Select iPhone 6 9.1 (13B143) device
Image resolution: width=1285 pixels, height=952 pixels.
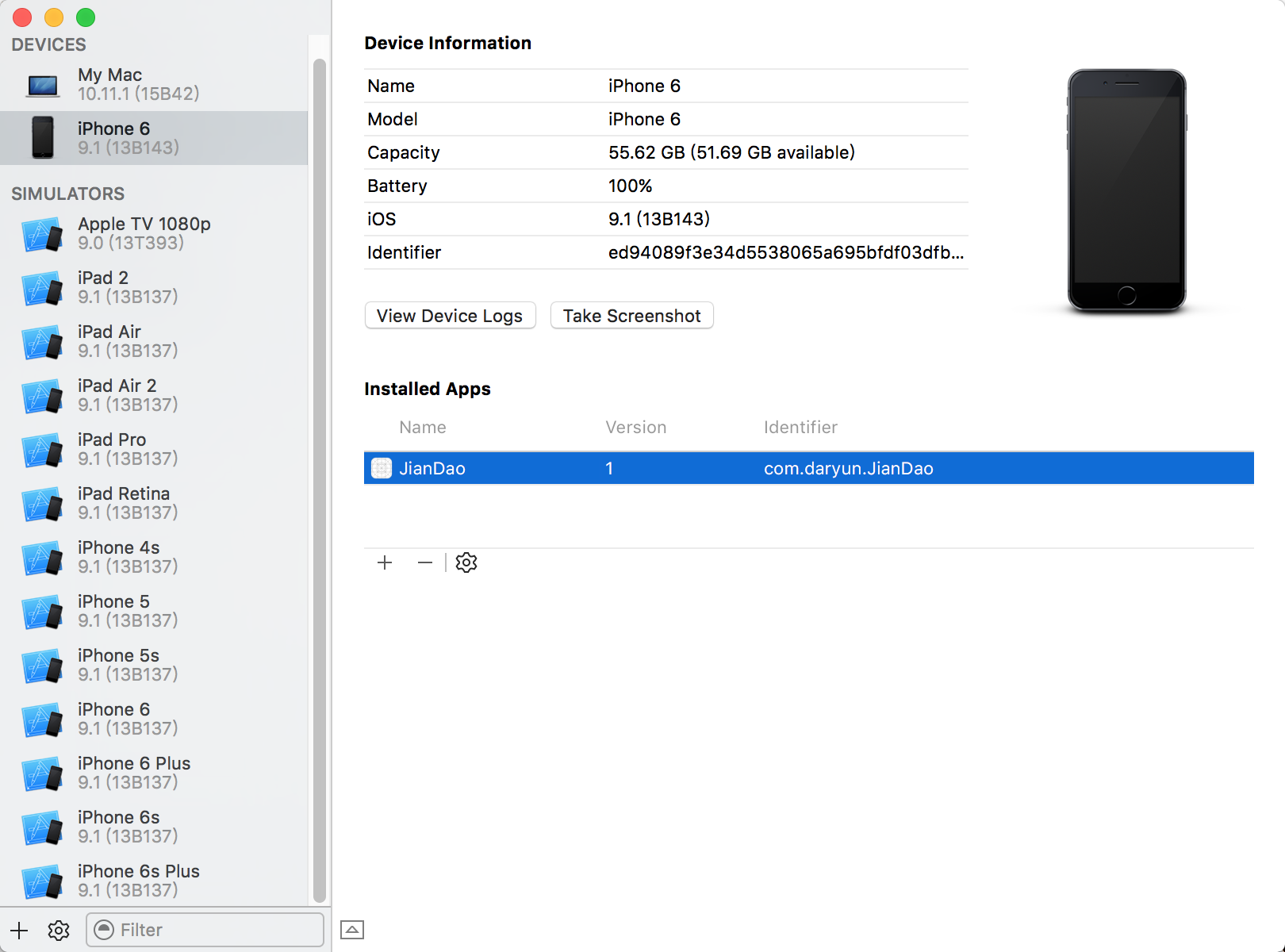(154, 138)
